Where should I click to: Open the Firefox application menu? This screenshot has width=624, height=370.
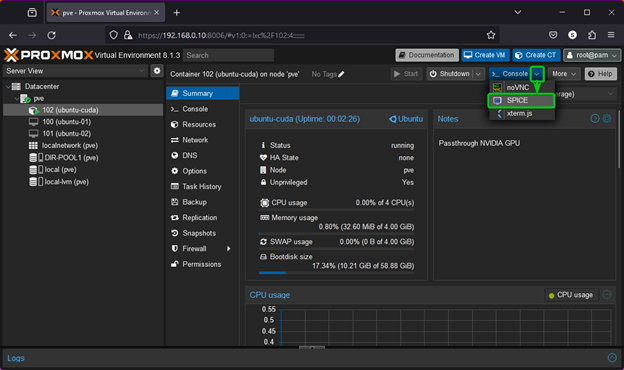(x=611, y=35)
